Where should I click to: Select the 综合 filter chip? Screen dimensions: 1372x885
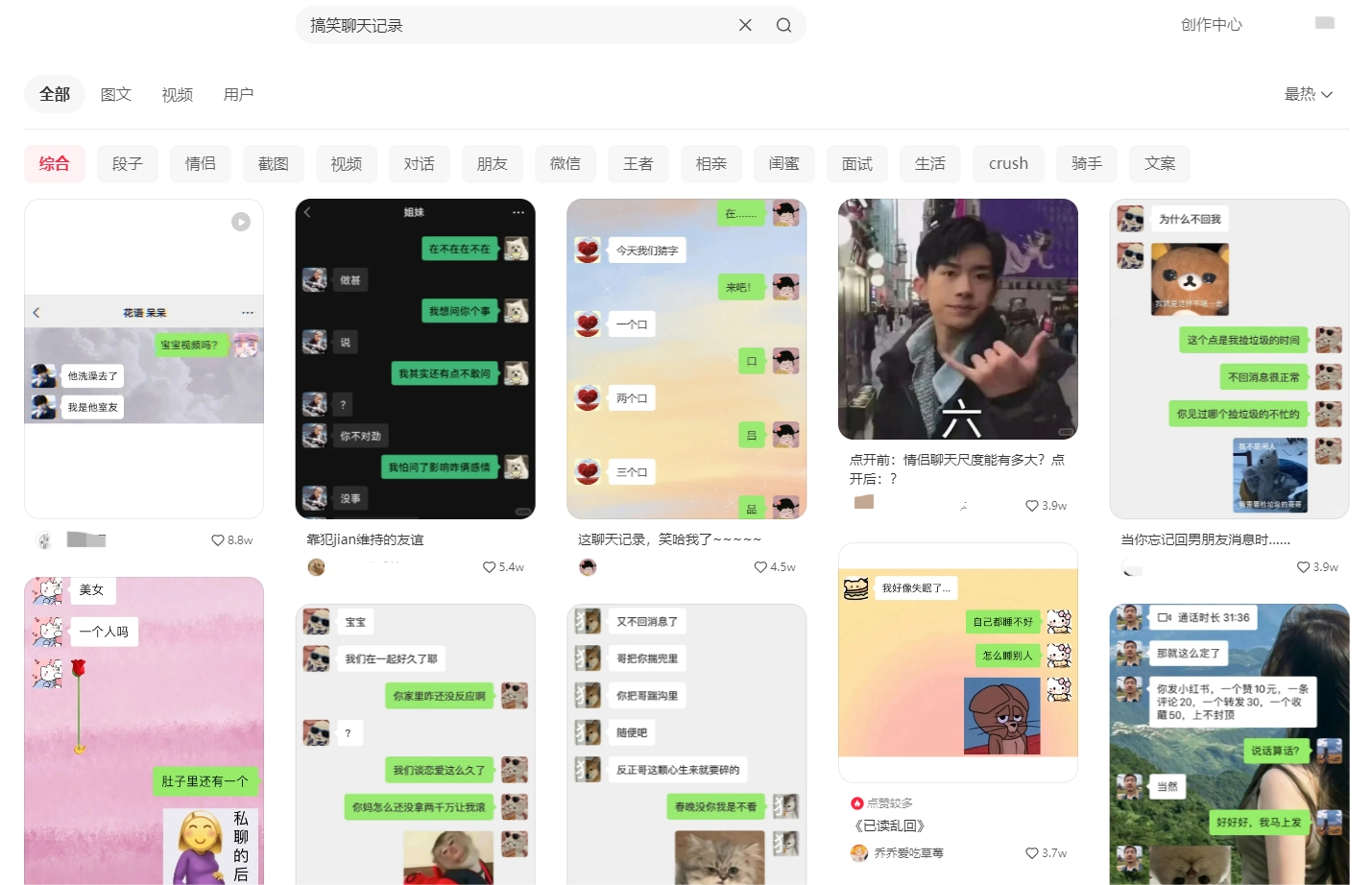55,164
